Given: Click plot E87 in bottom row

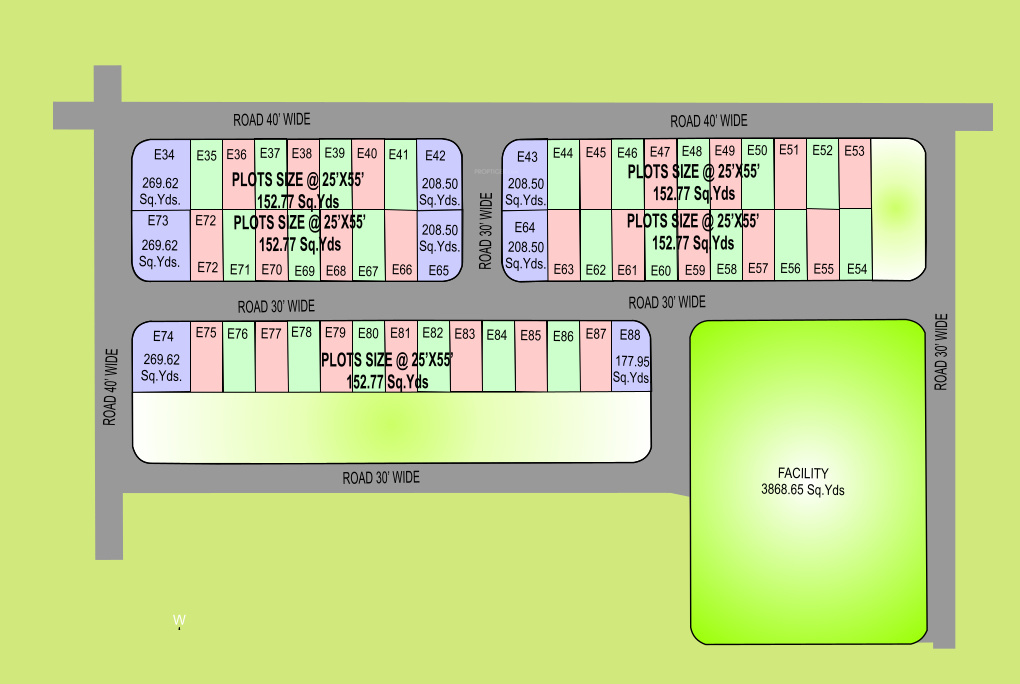Looking at the screenshot, I should [x=596, y=356].
